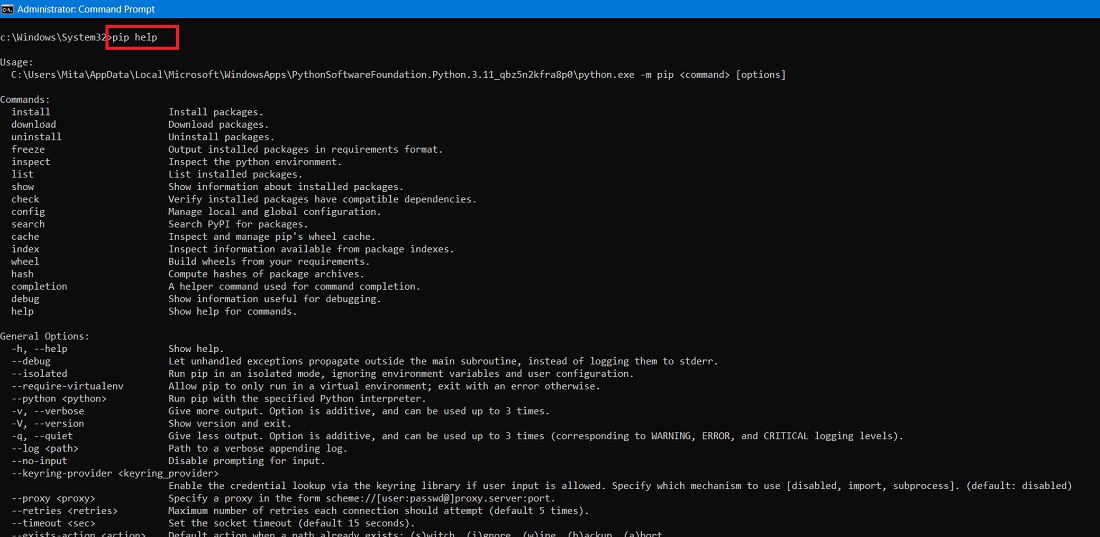Click the 'Install packages.' description

point(216,112)
